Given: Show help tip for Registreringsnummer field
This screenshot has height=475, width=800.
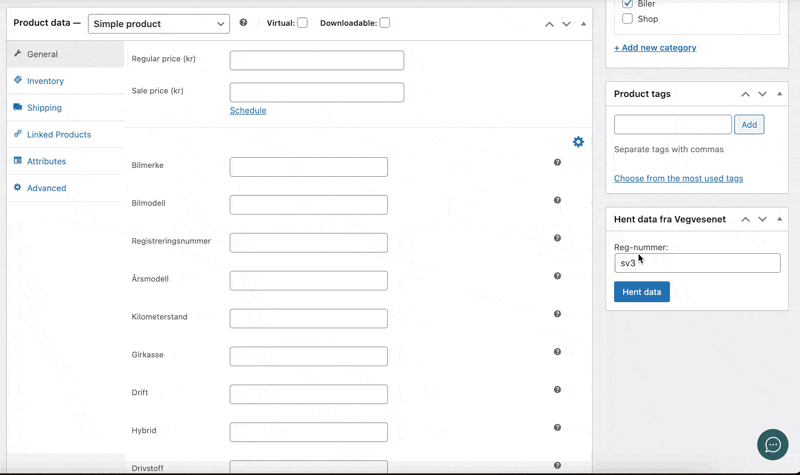Looking at the screenshot, I should [x=557, y=238].
